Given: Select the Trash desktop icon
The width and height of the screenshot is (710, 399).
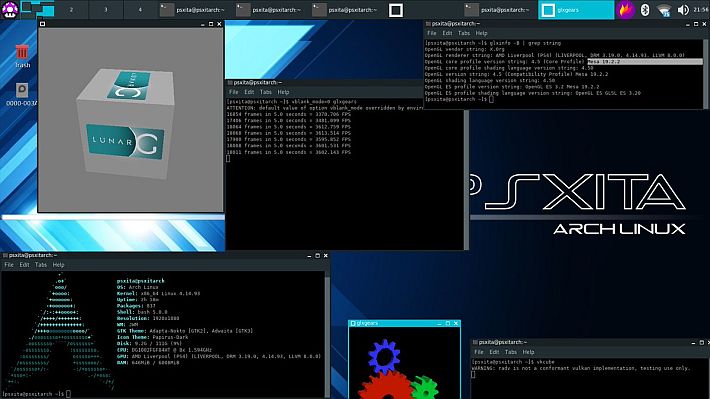Looking at the screenshot, I should click(22, 56).
